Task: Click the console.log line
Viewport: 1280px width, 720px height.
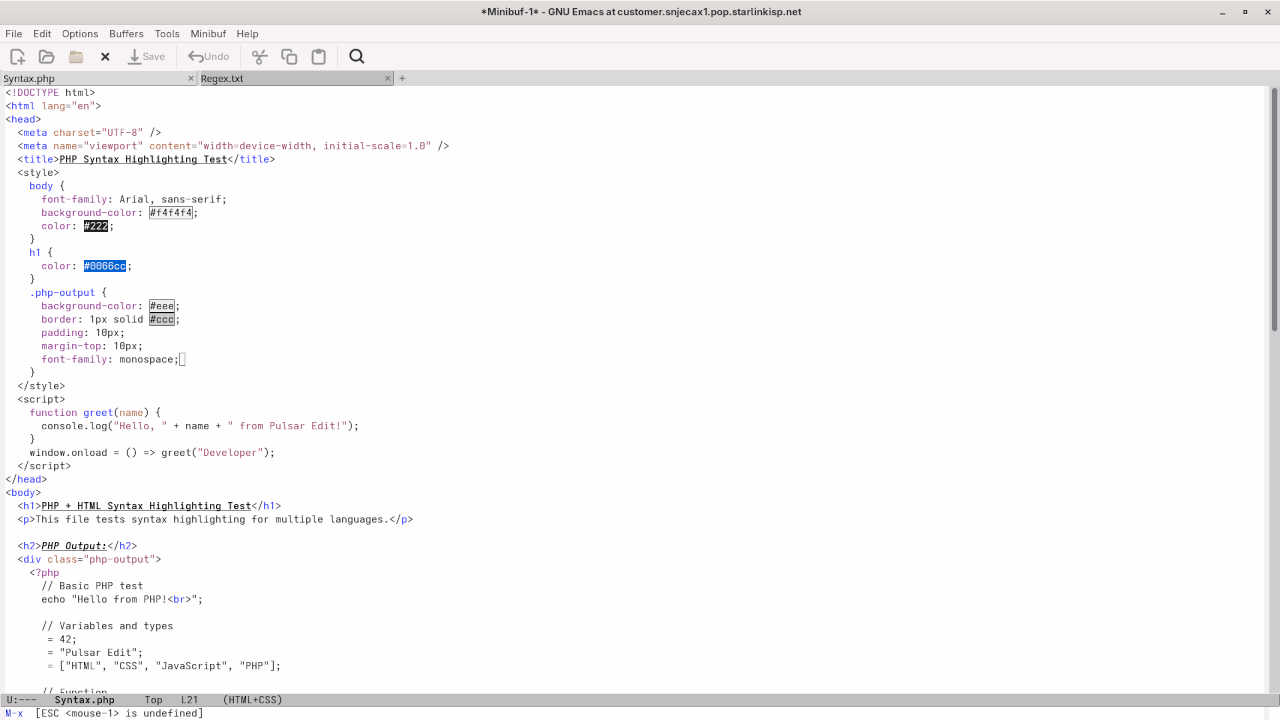Action: [200, 426]
